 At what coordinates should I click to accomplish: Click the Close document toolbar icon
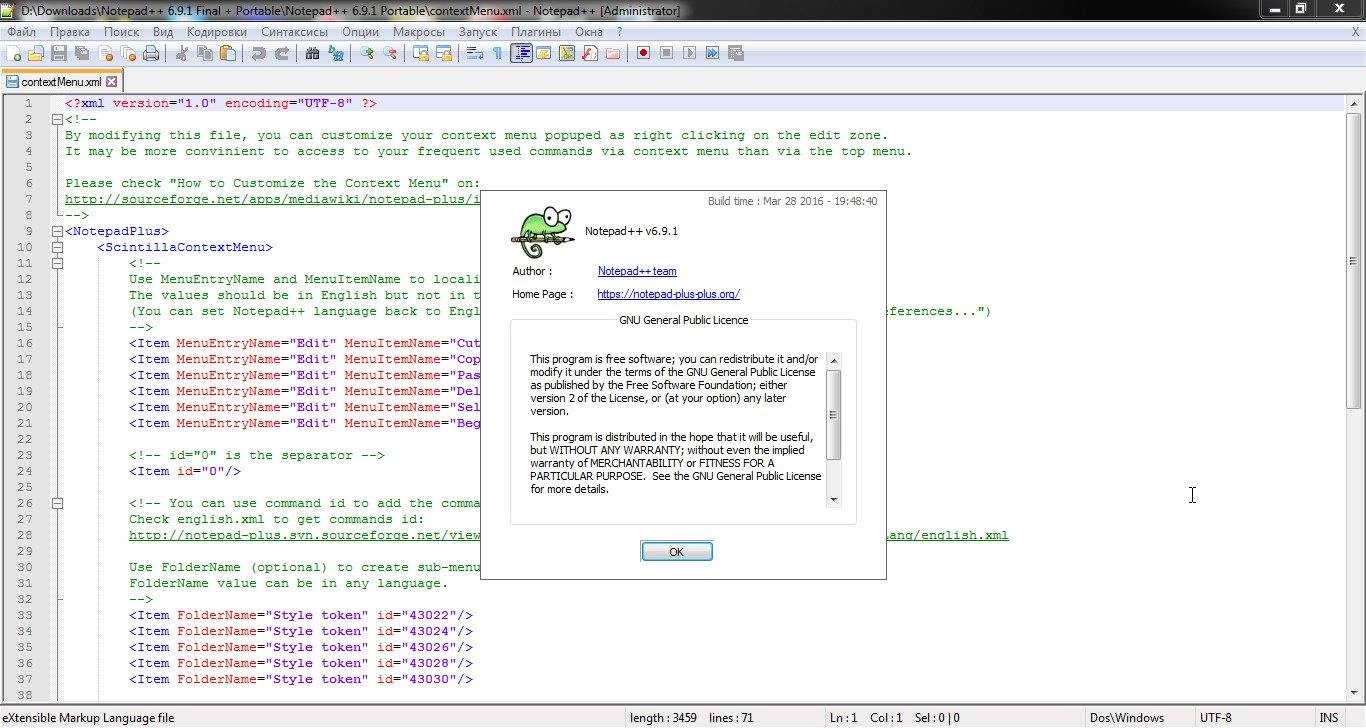point(106,53)
